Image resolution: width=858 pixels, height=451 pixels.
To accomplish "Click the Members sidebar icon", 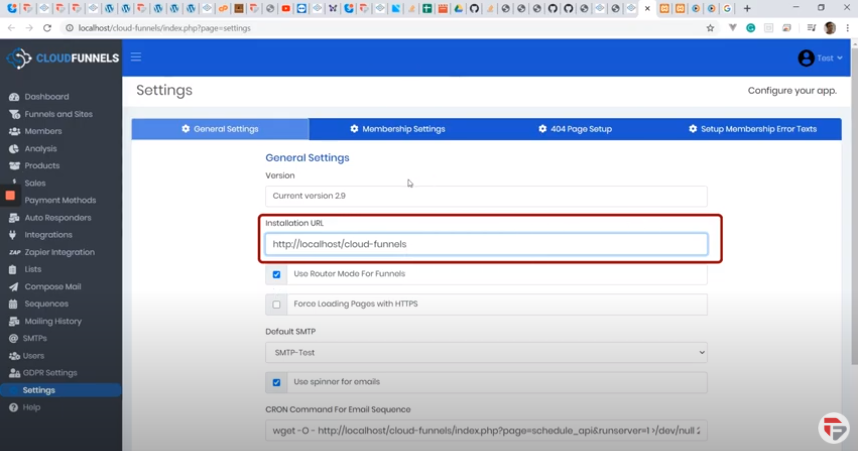I will (14, 132).
